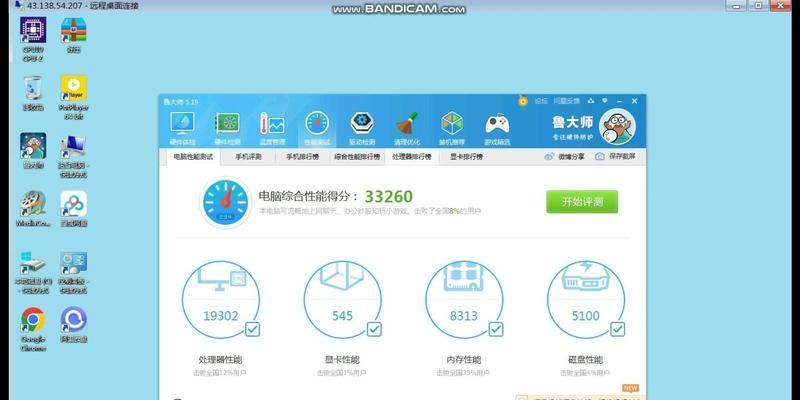This screenshot has width=800, height=400.
Task: Open the Recycle Bin on desktop
Action: click(33, 88)
